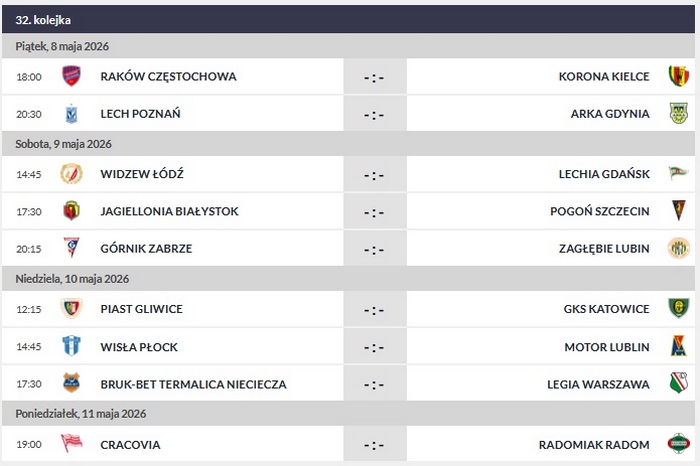Select the Górnik Zabrze club logo
The height and width of the screenshot is (466, 700).
click(71, 248)
